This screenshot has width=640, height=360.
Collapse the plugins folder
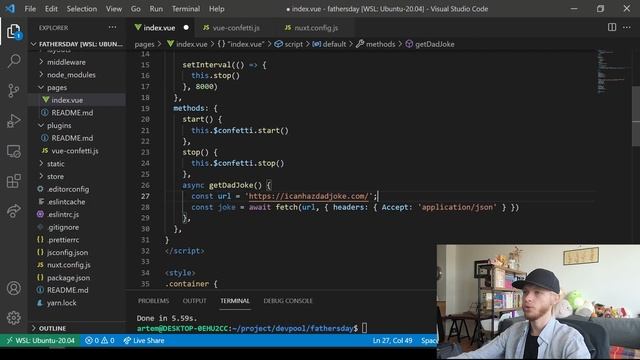[x=77, y=125]
